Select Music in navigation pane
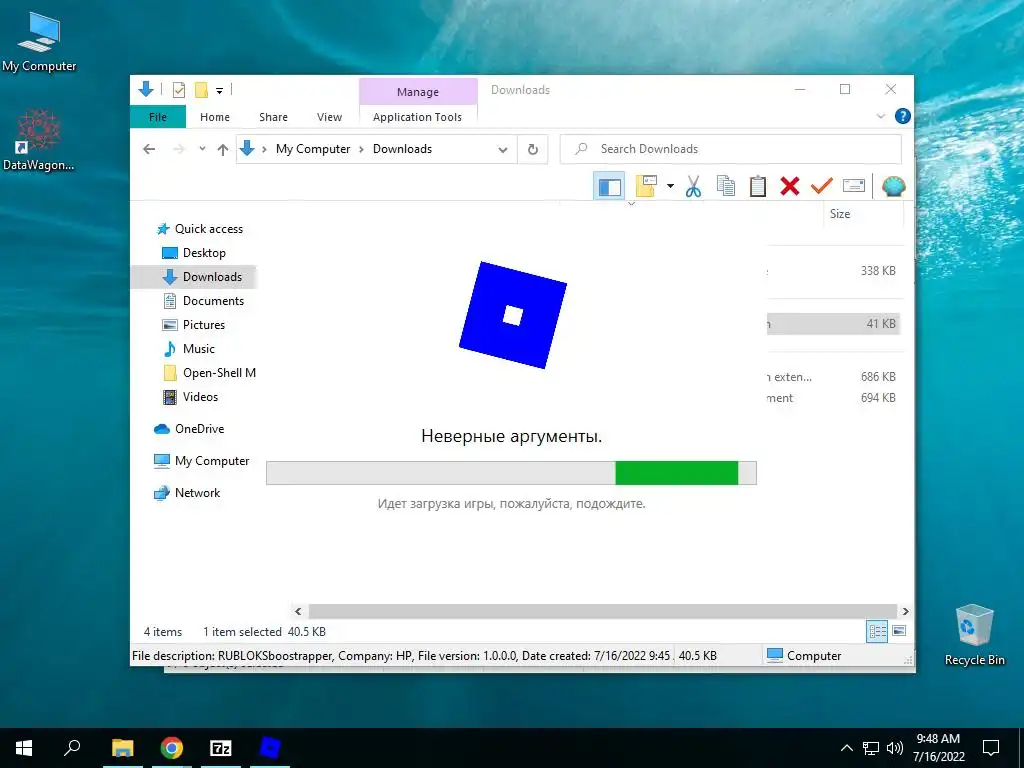Image resolution: width=1024 pixels, height=768 pixels. tap(199, 349)
